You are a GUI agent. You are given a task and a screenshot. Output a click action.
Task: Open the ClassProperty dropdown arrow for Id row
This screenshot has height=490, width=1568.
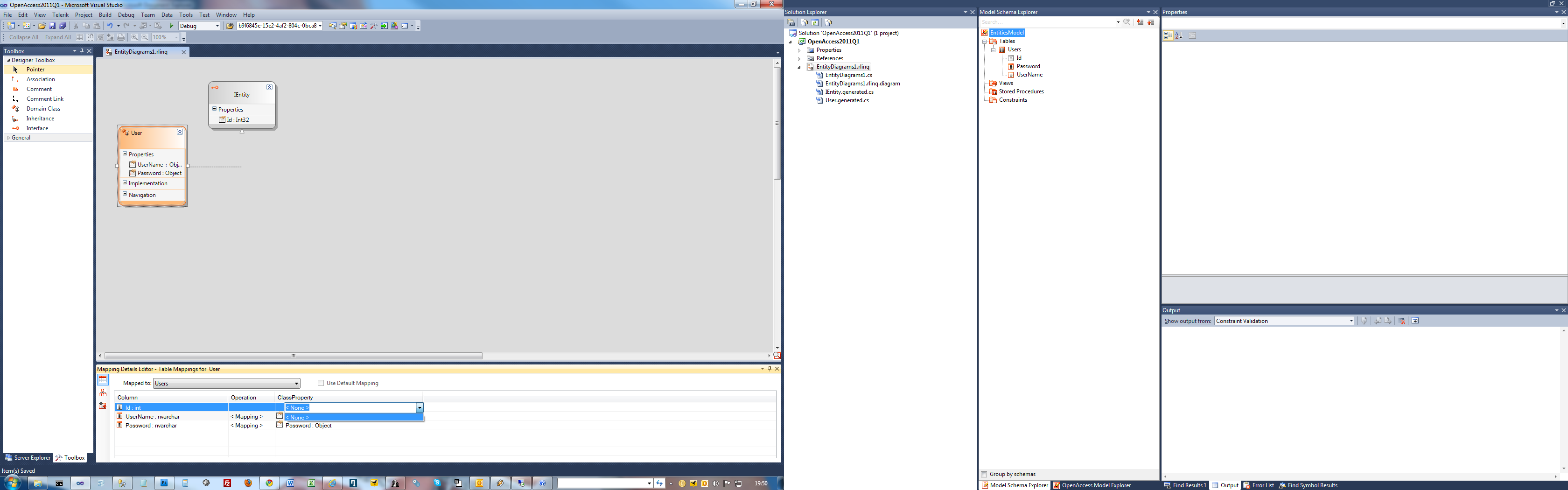[x=420, y=407]
